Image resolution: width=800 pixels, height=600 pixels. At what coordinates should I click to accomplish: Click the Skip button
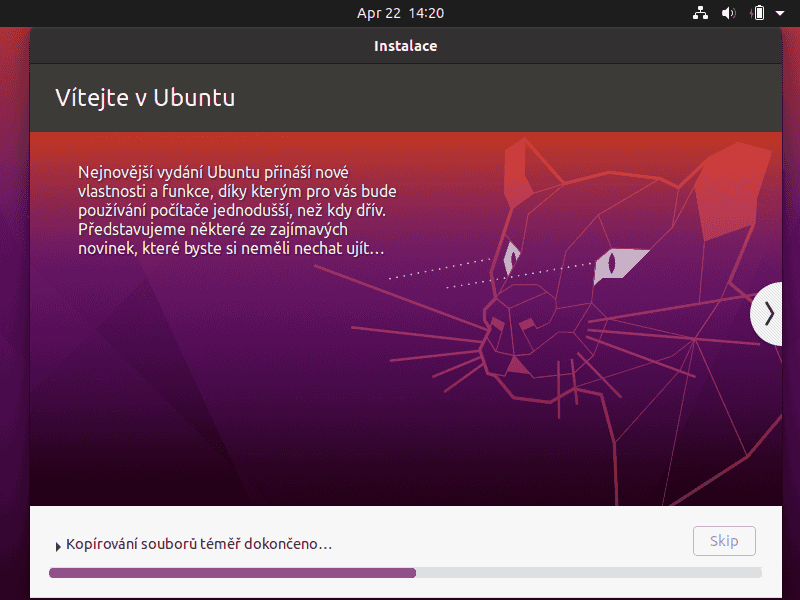pyautogui.click(x=724, y=541)
